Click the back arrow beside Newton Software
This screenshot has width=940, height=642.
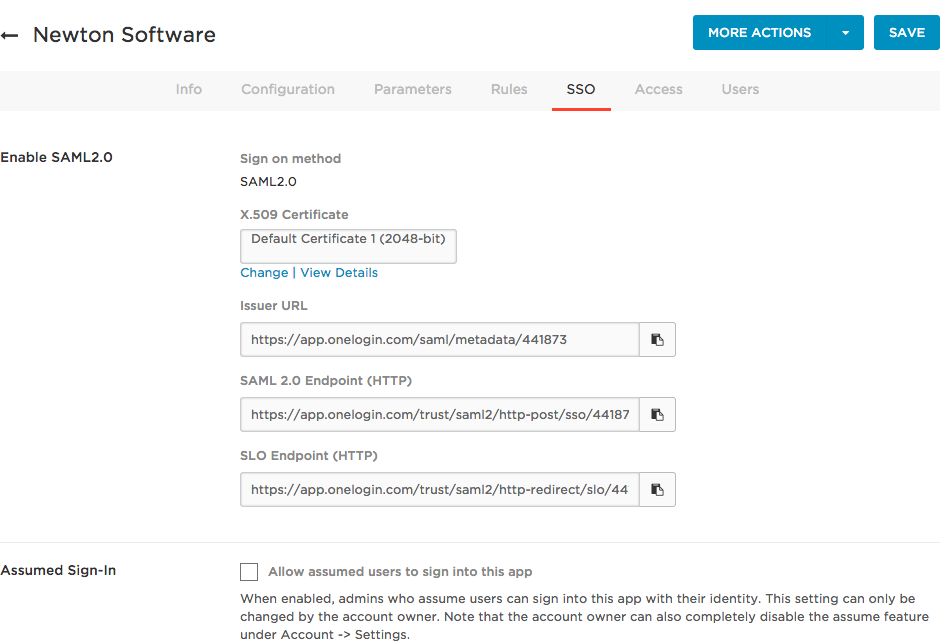[x=10, y=35]
